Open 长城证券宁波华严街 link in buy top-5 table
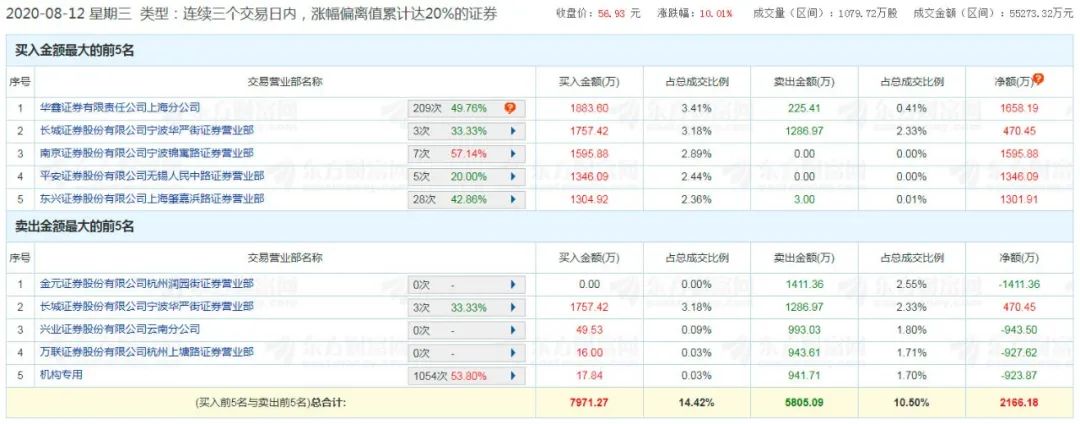The width and height of the screenshot is (1080, 424). coord(147,130)
